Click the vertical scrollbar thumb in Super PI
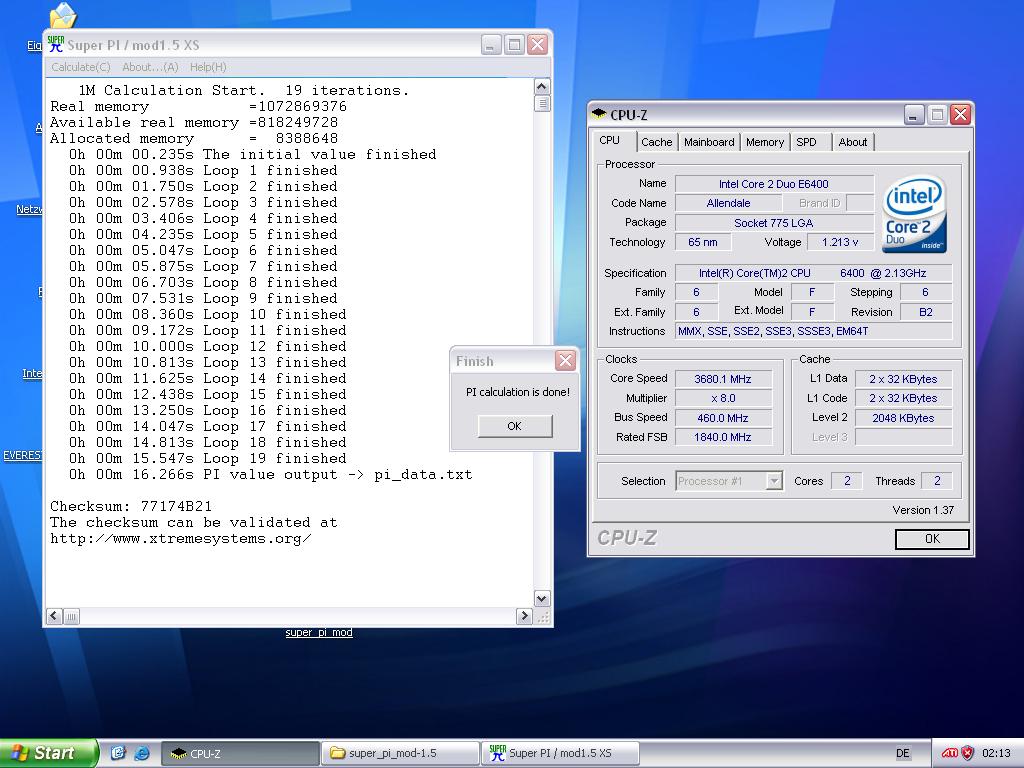1024x768 pixels. (542, 103)
